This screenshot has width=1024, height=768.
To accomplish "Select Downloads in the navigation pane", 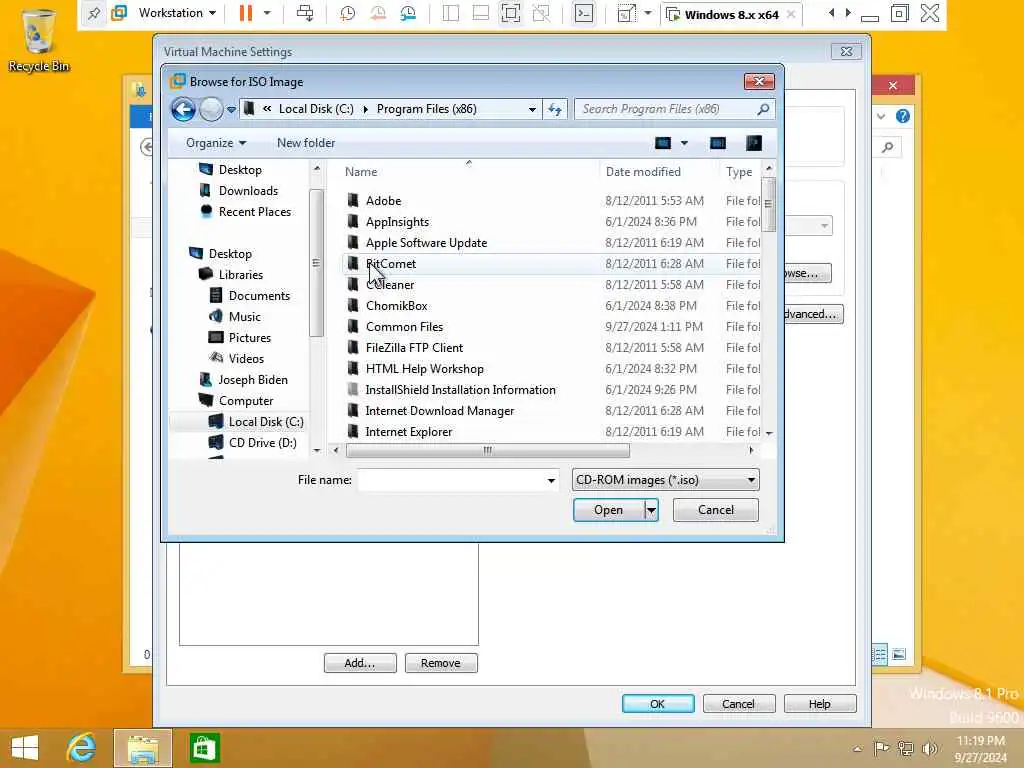I will tap(248, 191).
